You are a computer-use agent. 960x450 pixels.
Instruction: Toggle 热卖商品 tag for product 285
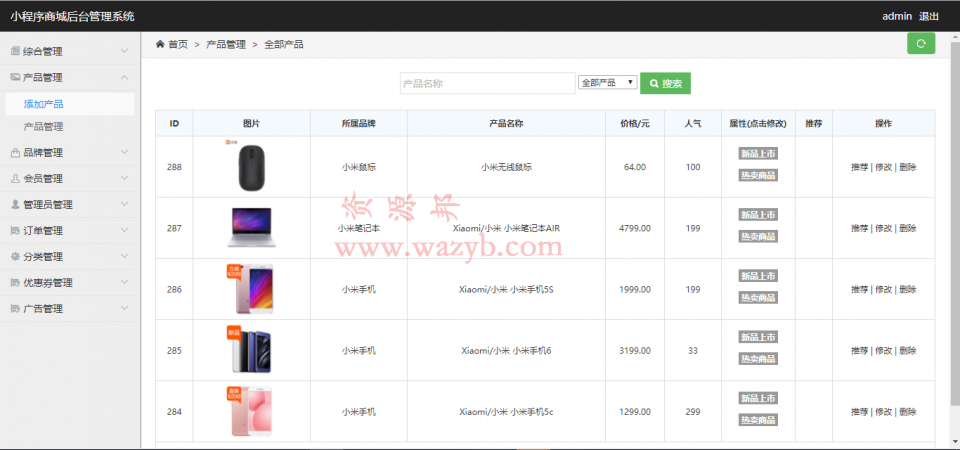pos(758,359)
